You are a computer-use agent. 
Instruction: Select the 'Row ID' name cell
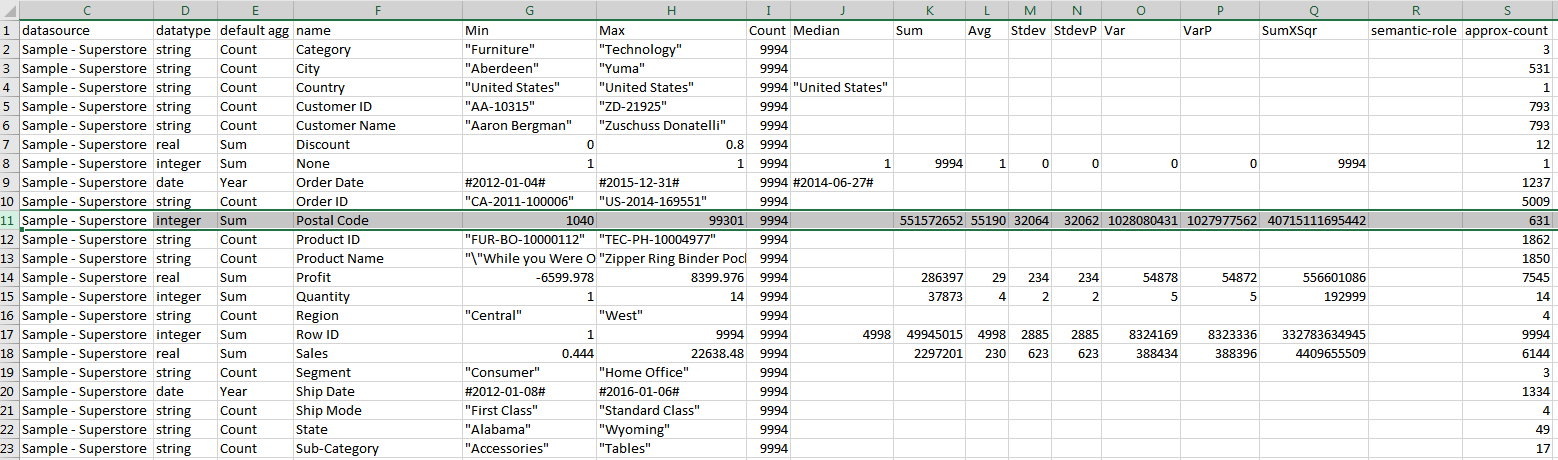tap(377, 334)
